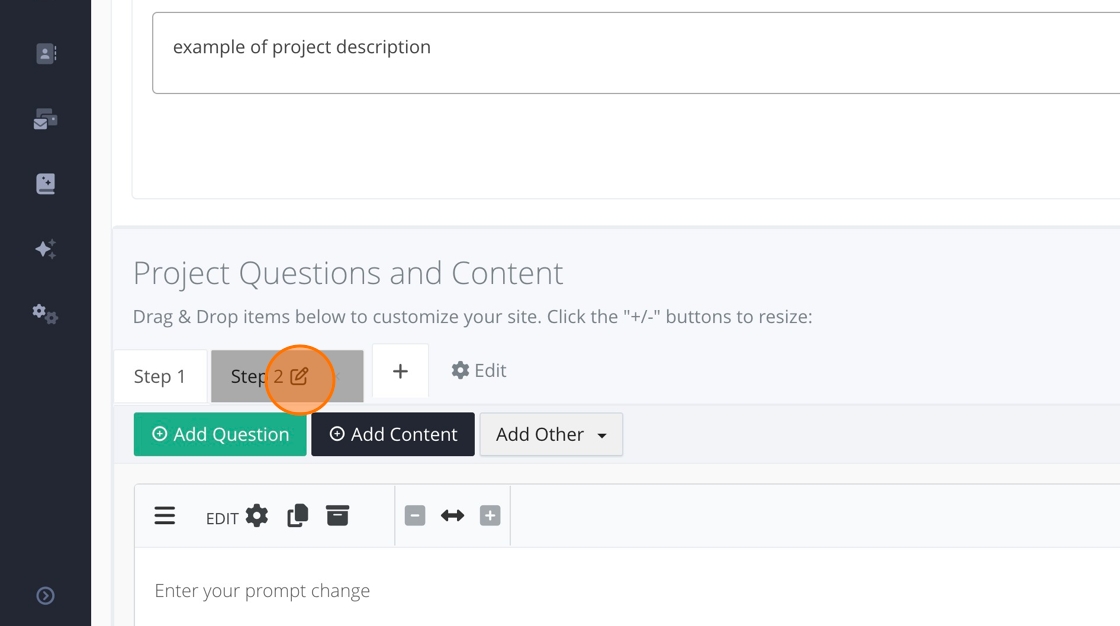Click the duplicate copy icon for the question
Screen dimensions: 1120x626
pyautogui.click(x=297, y=516)
